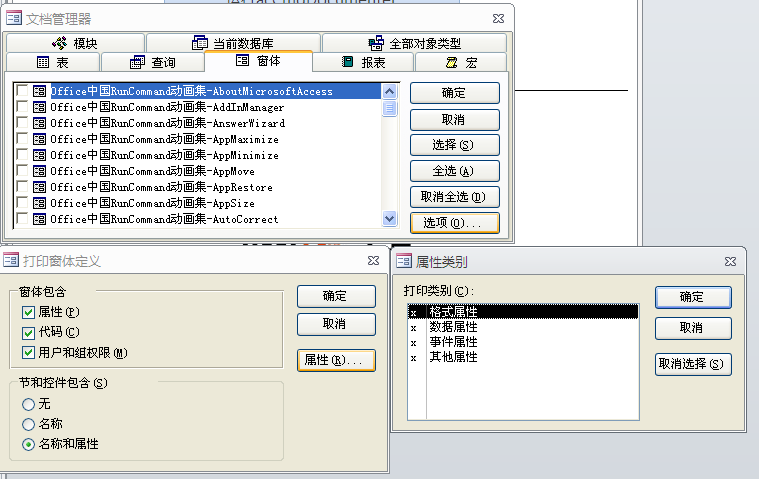Click form icon of AppMinimize row
Image resolution: width=759 pixels, height=479 pixels.
tap(39, 155)
